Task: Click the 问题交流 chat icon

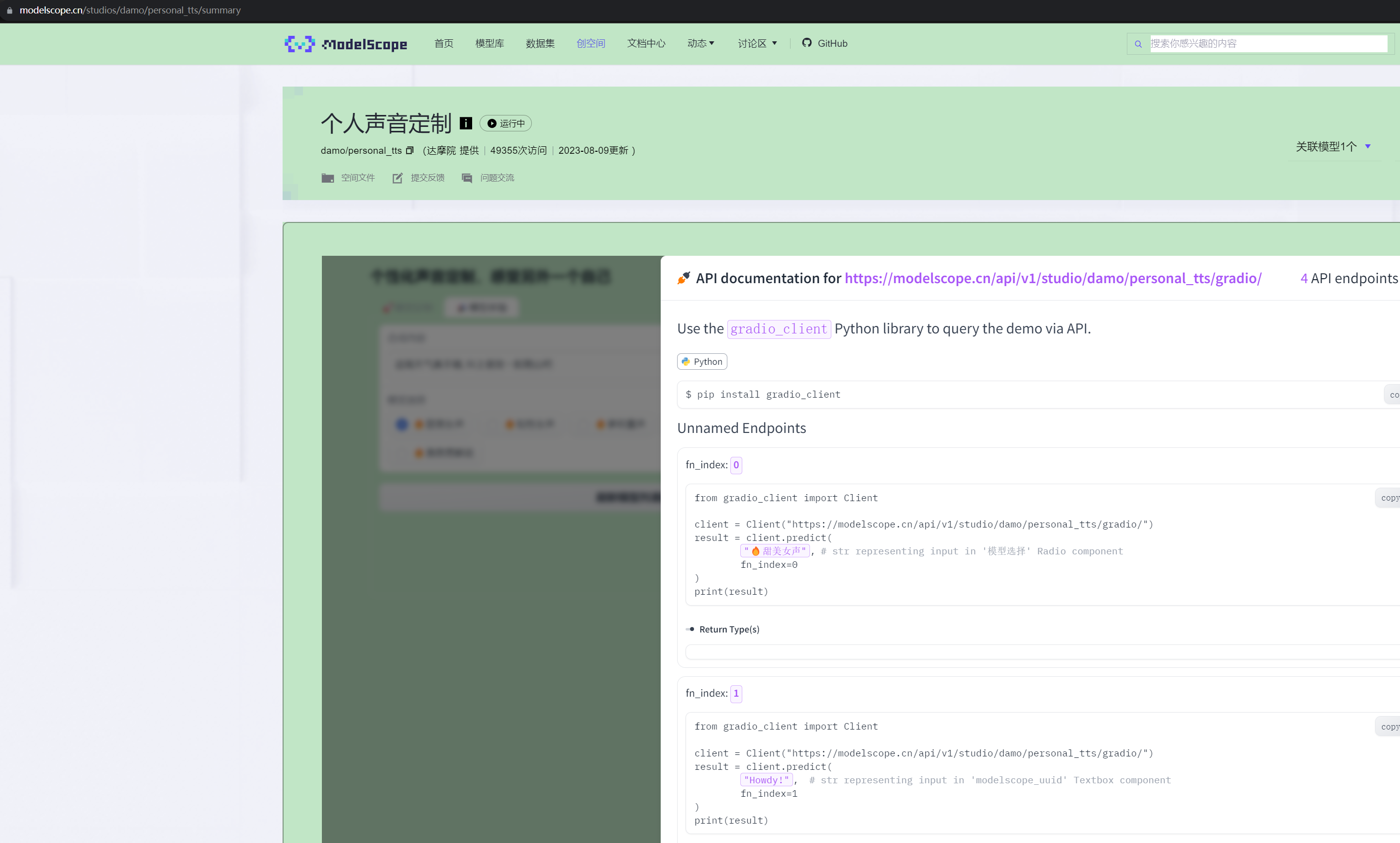Action: pyautogui.click(x=467, y=178)
